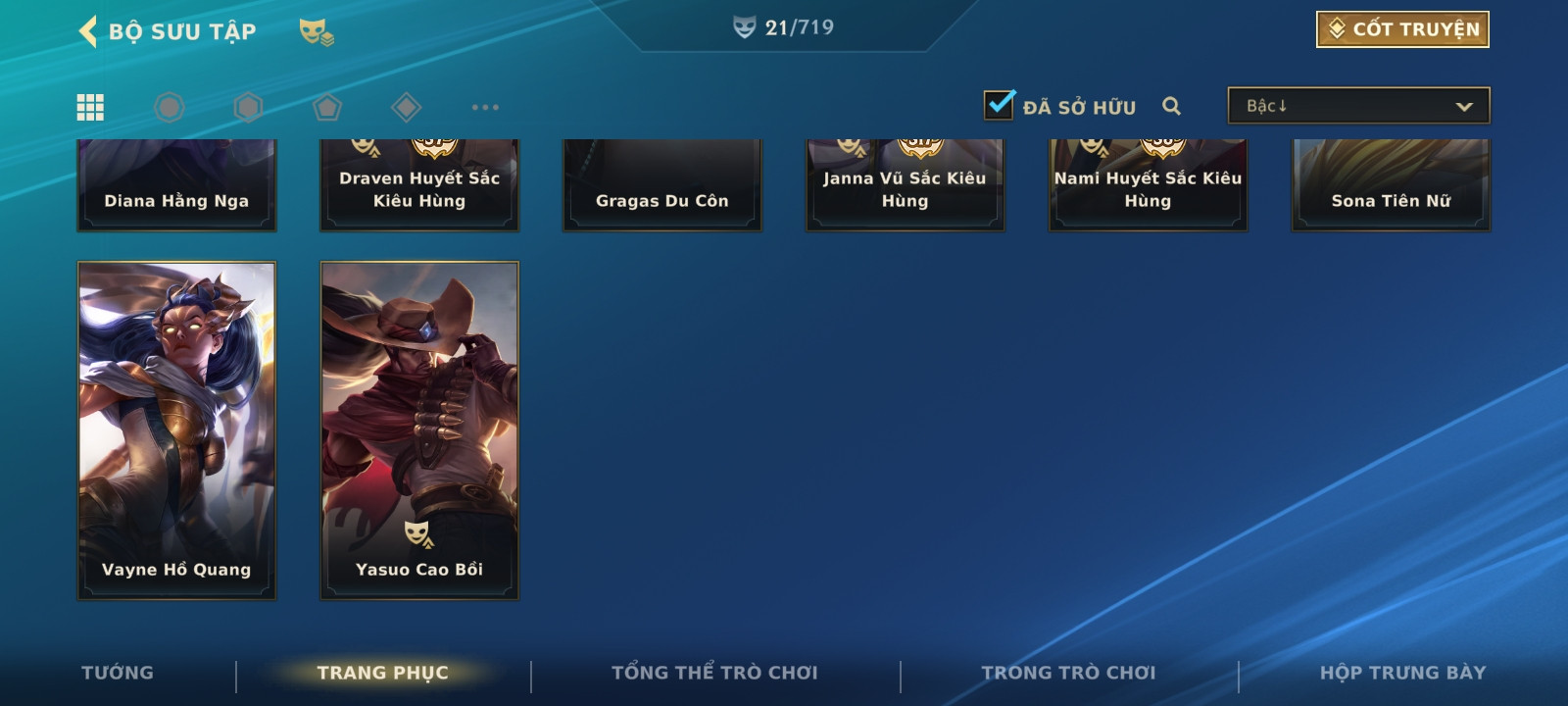This screenshot has height=706, width=1568.
Task: Select the pentagon rarity filter icon
Action: 327,107
